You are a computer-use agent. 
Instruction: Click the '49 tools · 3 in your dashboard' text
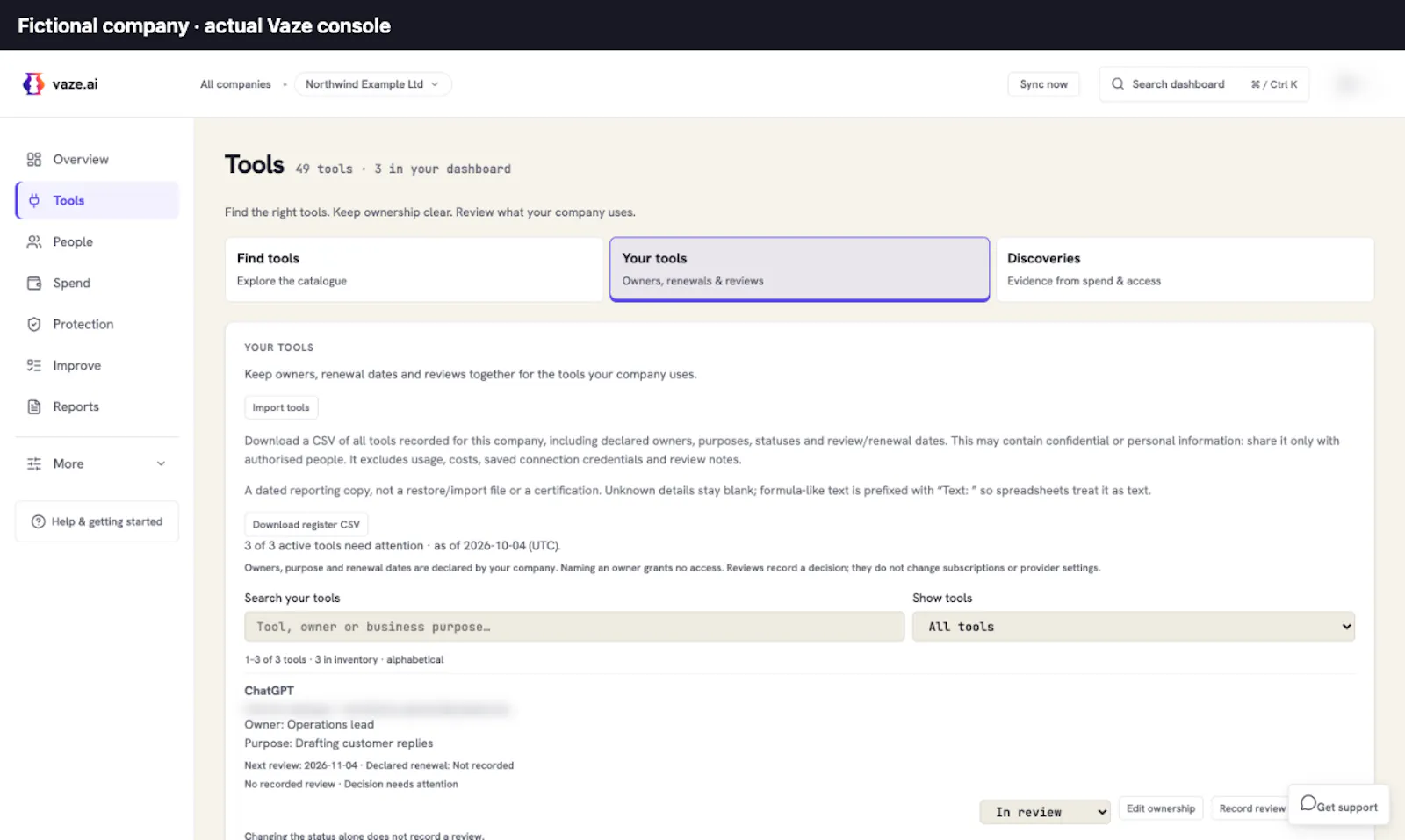(403, 169)
